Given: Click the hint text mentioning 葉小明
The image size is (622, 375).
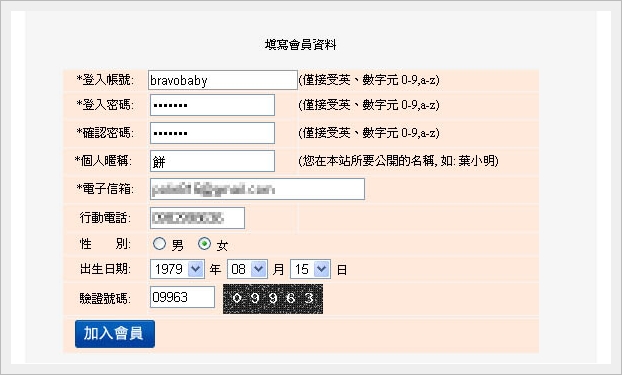Looking at the screenshot, I should coord(398,161).
